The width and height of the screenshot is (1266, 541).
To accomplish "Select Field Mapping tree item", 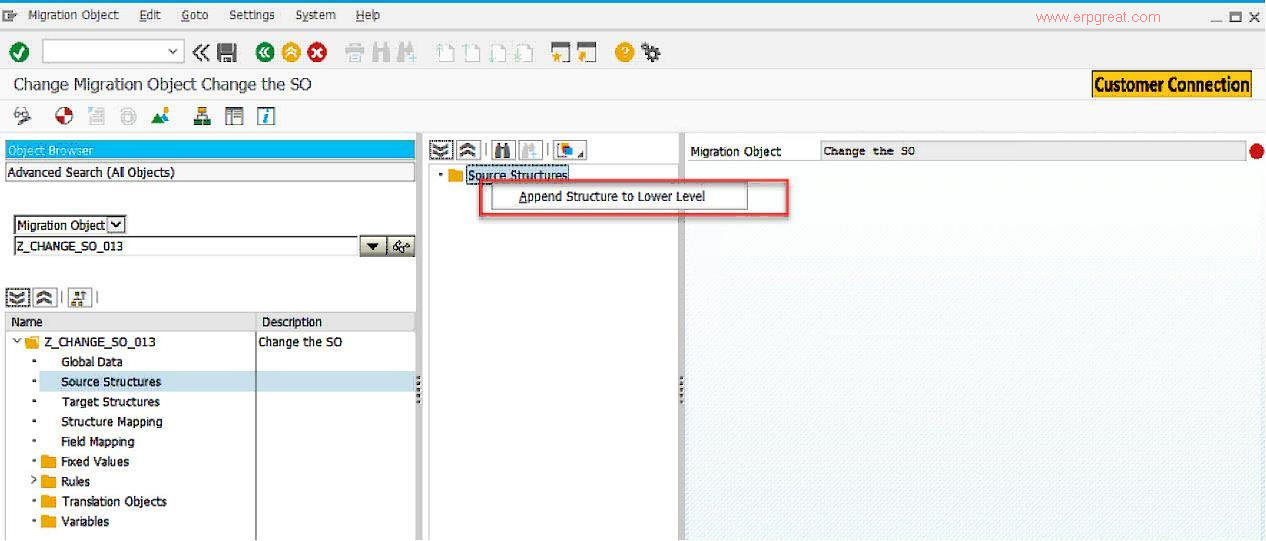I will (x=98, y=442).
